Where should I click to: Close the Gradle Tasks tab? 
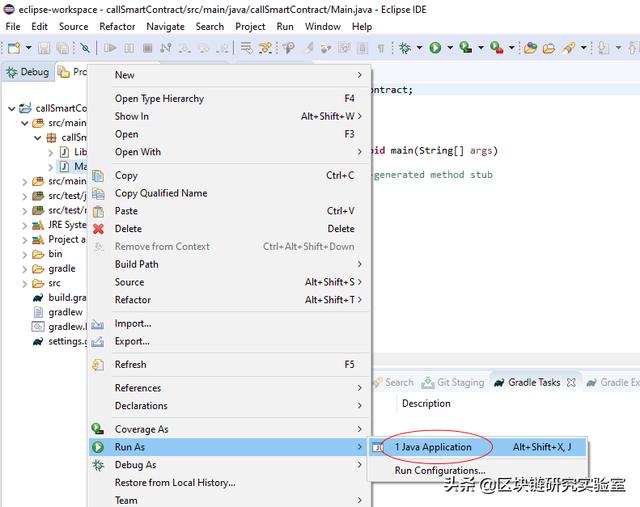(x=571, y=382)
